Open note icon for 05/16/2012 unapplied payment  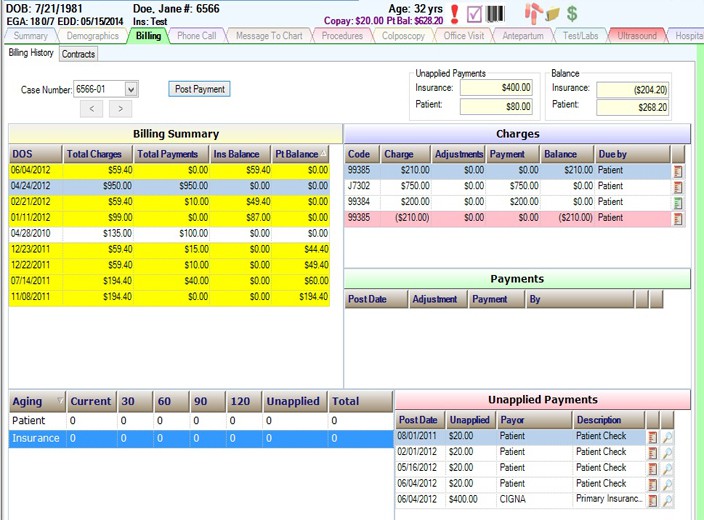coord(653,468)
